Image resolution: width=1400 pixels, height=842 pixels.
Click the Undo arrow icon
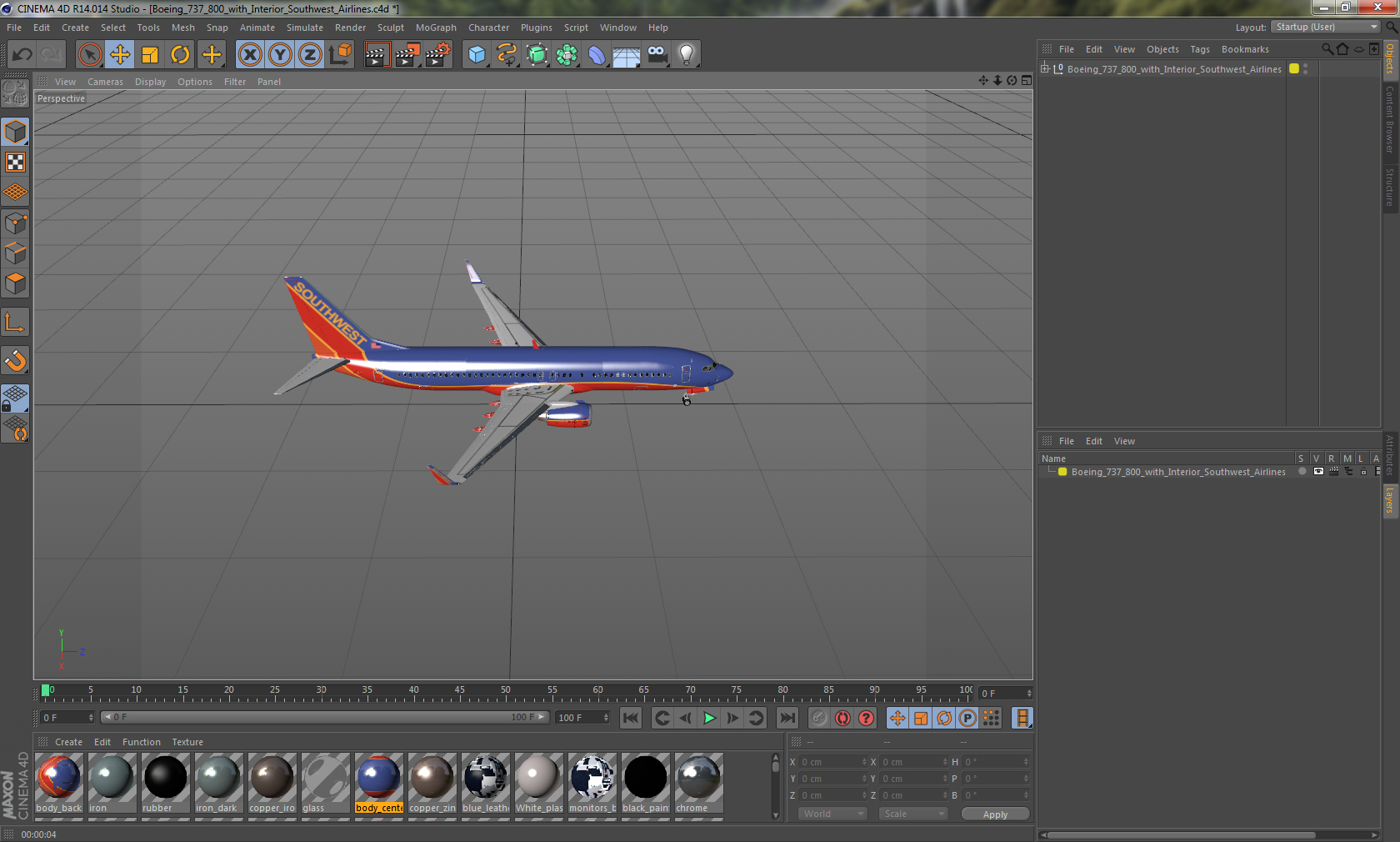(x=22, y=55)
